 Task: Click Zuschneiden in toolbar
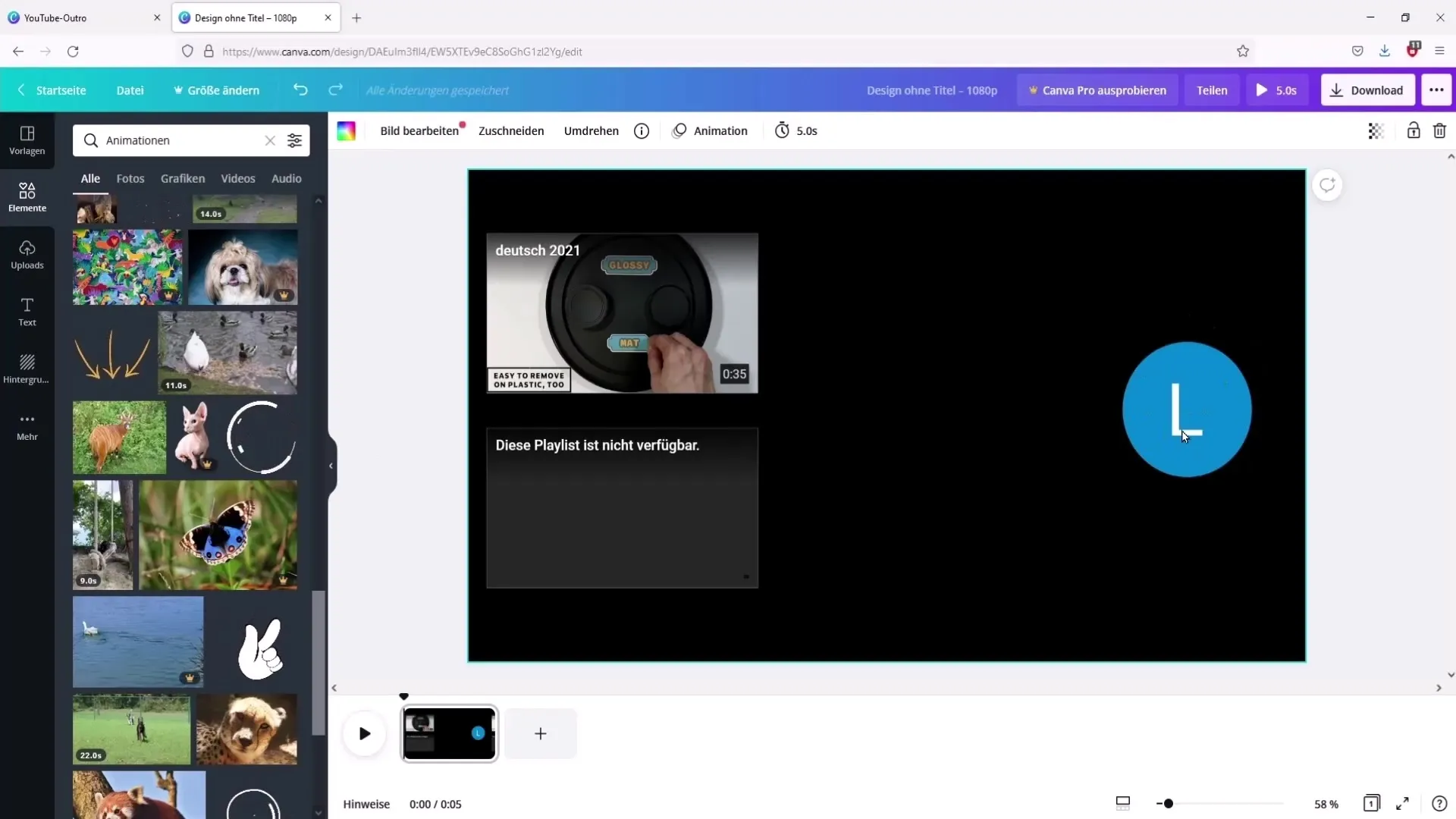point(511,130)
